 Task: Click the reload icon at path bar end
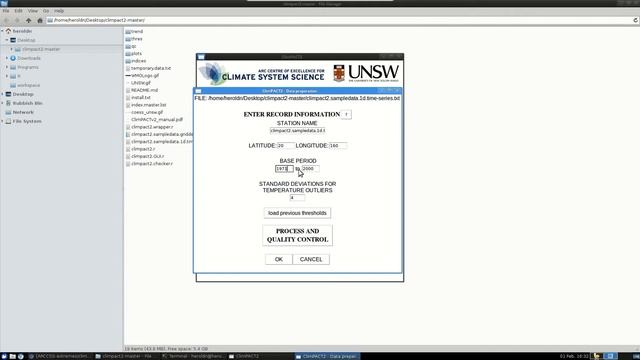(636, 20)
